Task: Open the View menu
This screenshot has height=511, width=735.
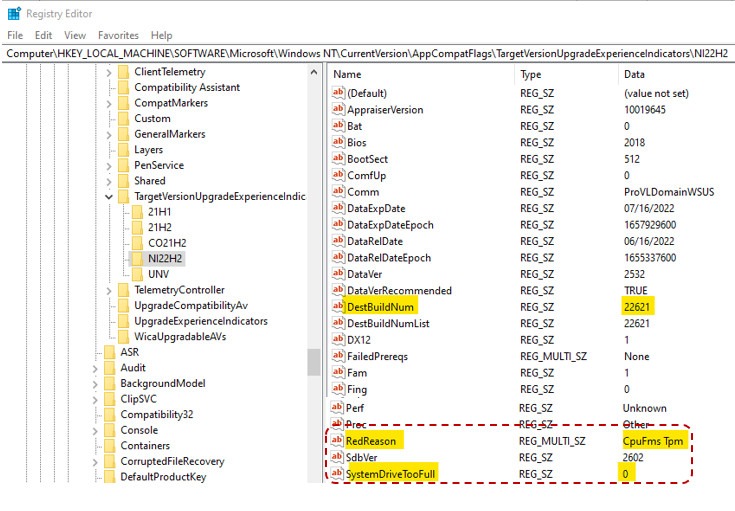Action: [75, 35]
